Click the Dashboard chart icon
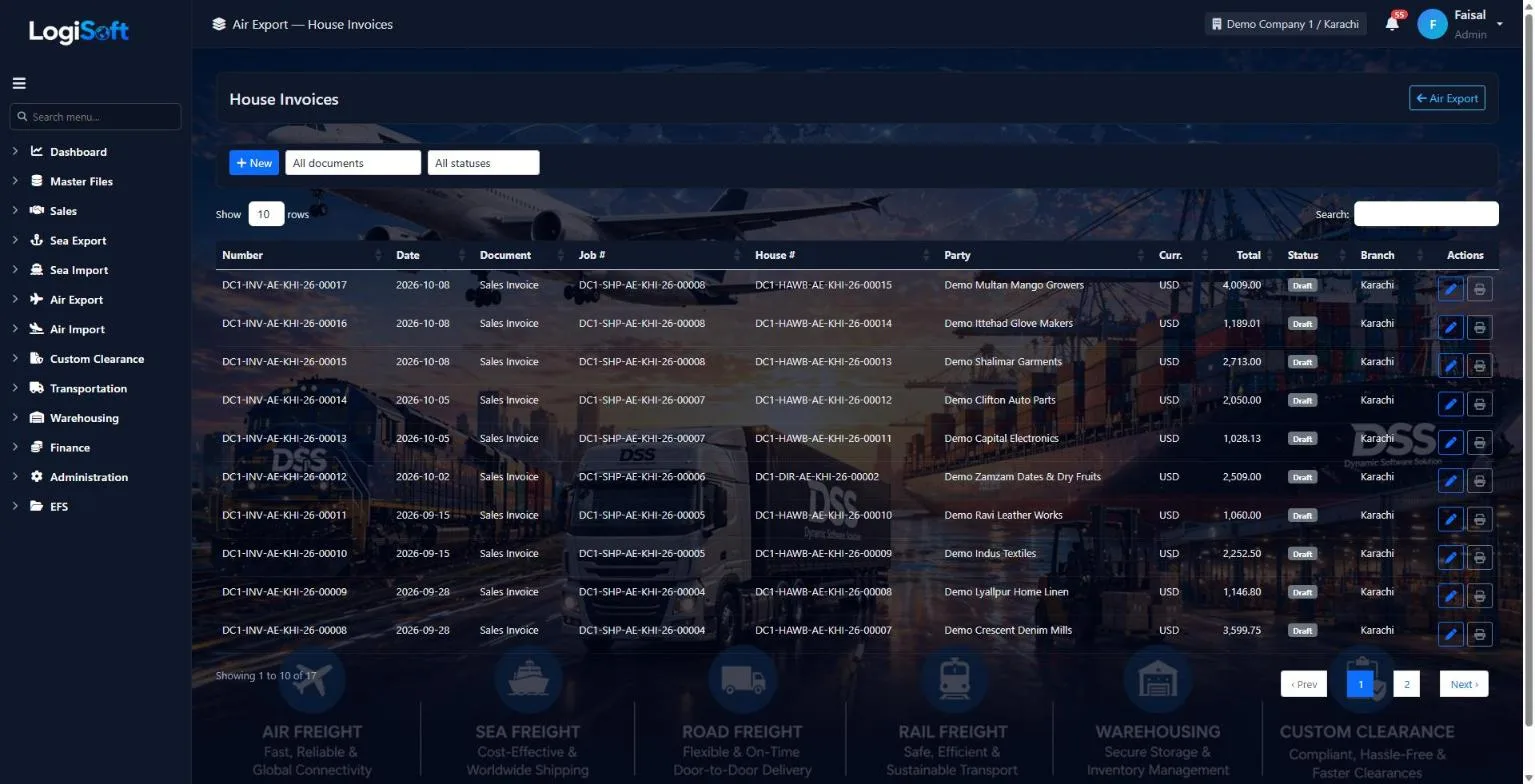1535x784 pixels. pos(37,152)
